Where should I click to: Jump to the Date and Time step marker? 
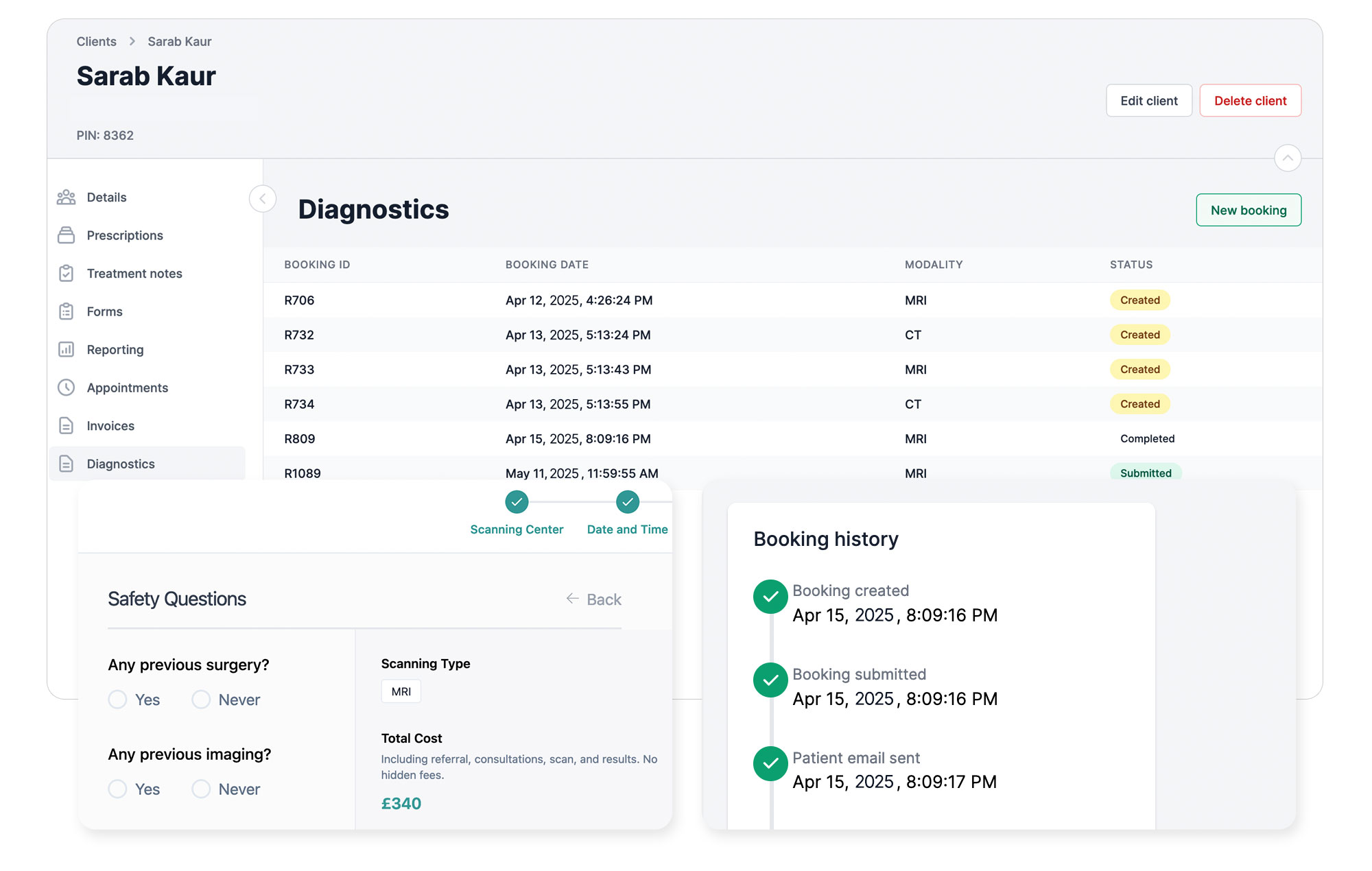(x=627, y=503)
